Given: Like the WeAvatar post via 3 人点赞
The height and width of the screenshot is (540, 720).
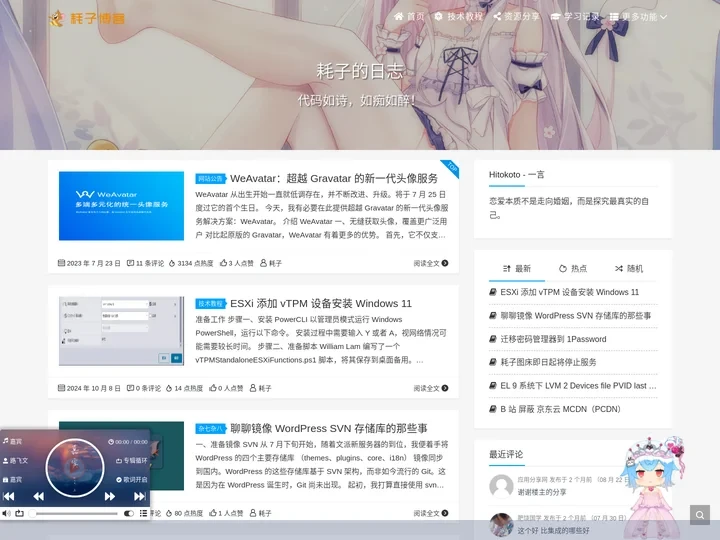Looking at the screenshot, I should [236, 263].
